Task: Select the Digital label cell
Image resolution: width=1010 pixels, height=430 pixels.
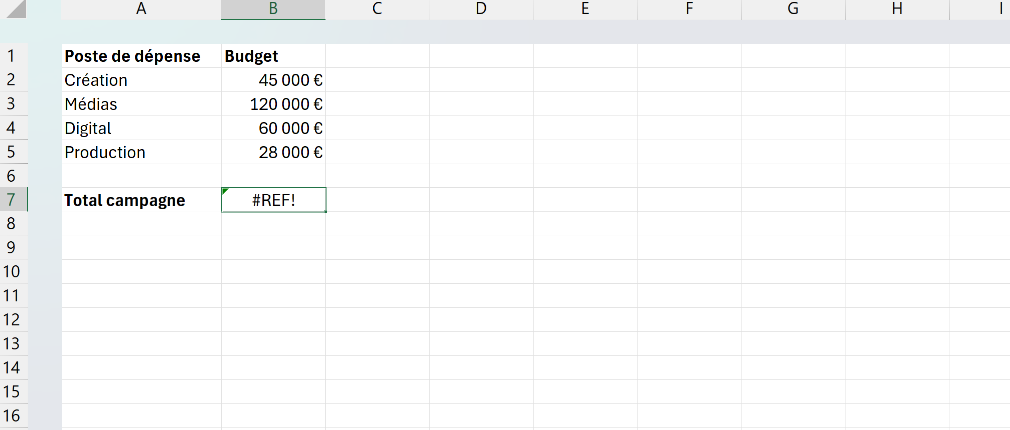Action: click(141, 128)
